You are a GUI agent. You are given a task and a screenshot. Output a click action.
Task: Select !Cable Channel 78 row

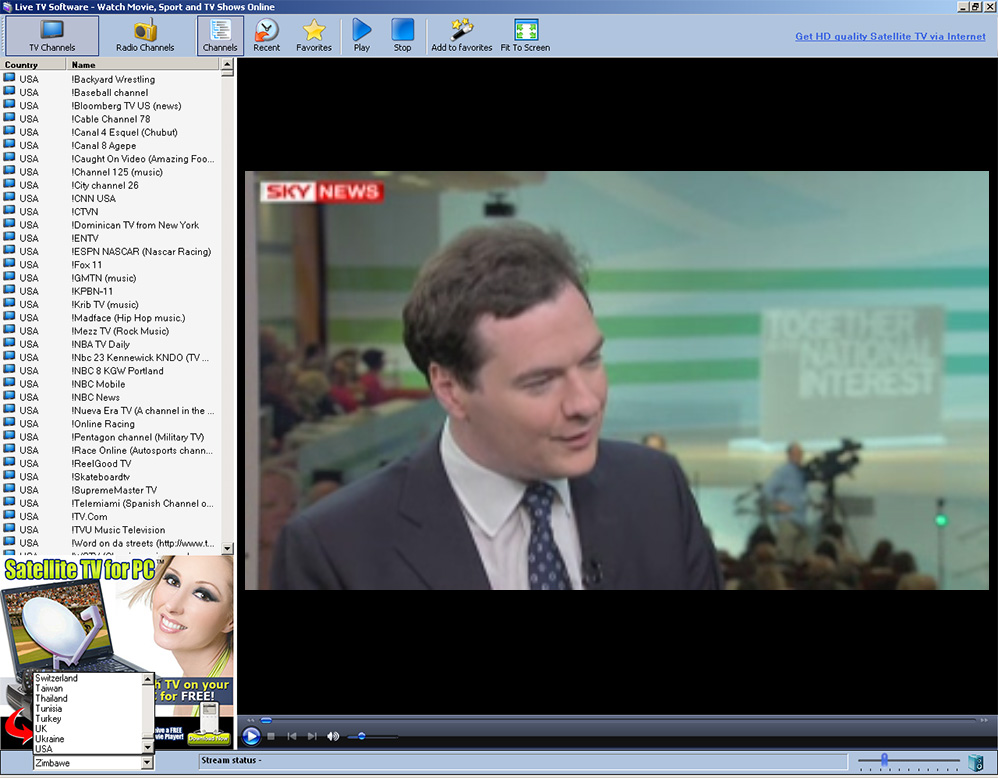[x=111, y=119]
